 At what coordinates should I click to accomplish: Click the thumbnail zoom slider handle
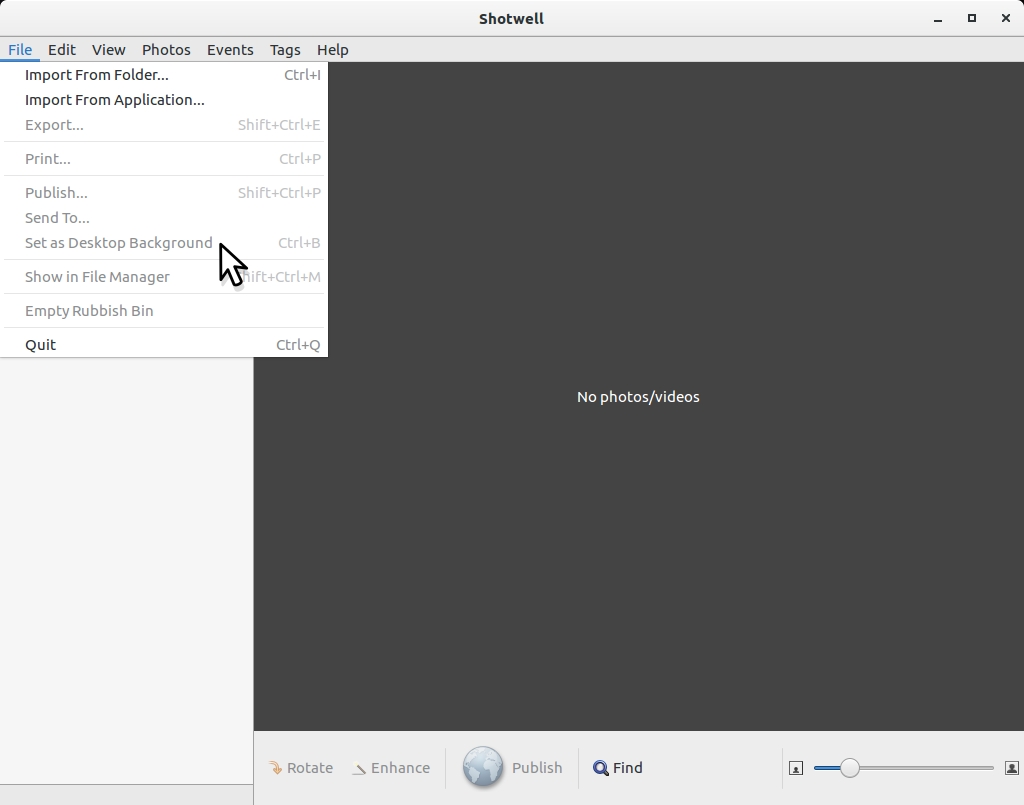849,768
